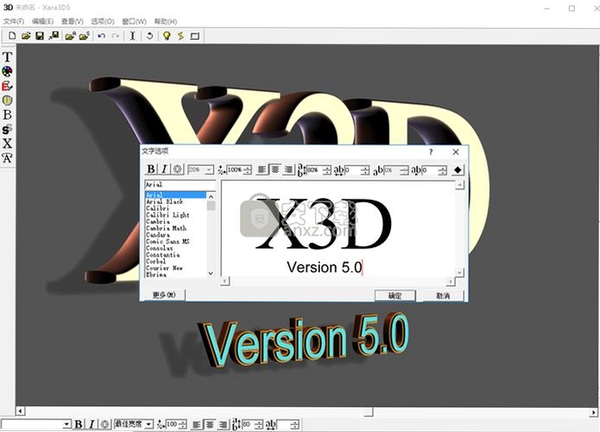Click the diamond icon in the text dialog

[457, 170]
